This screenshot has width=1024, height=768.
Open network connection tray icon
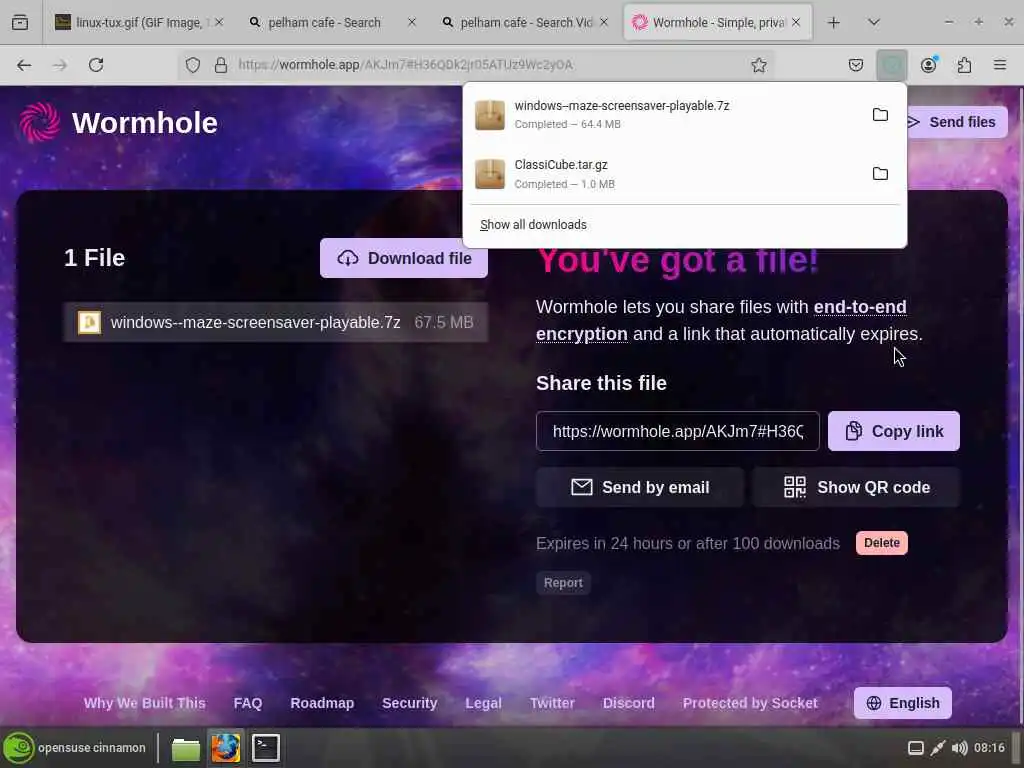(938, 748)
